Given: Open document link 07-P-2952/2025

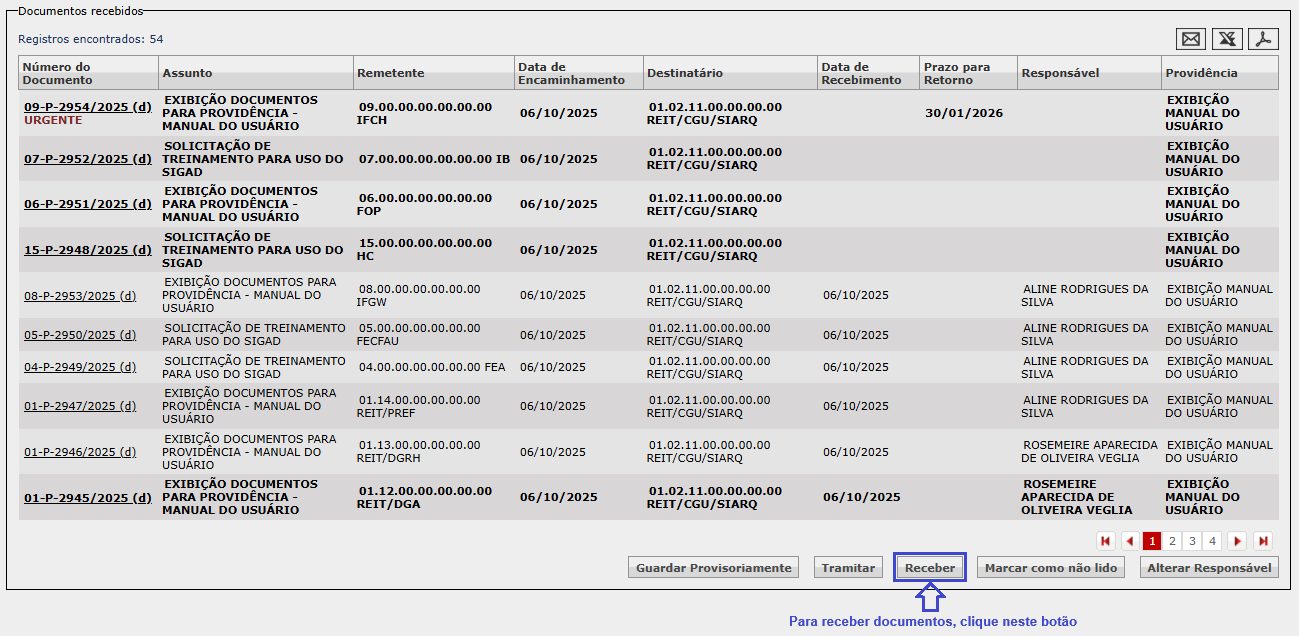Looking at the screenshot, I should click(87, 159).
